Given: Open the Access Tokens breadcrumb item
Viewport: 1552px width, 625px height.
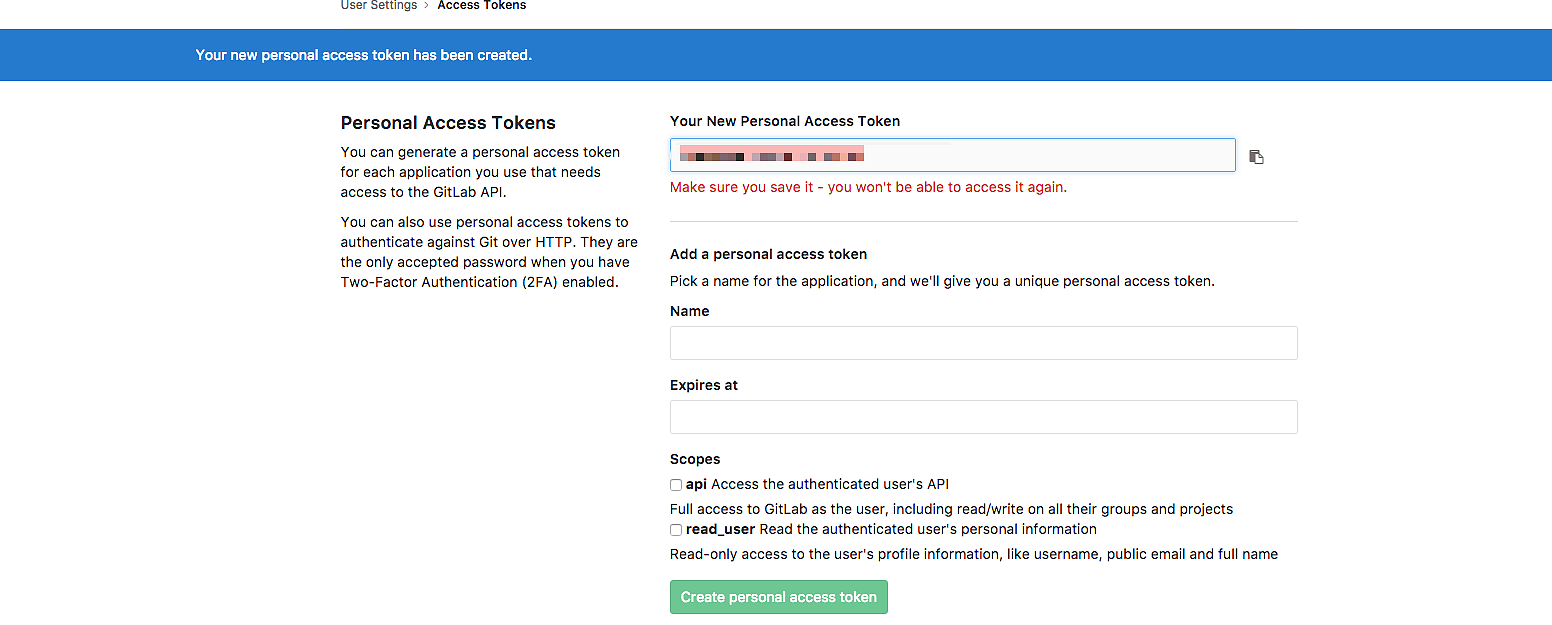Looking at the screenshot, I should 481,6.
